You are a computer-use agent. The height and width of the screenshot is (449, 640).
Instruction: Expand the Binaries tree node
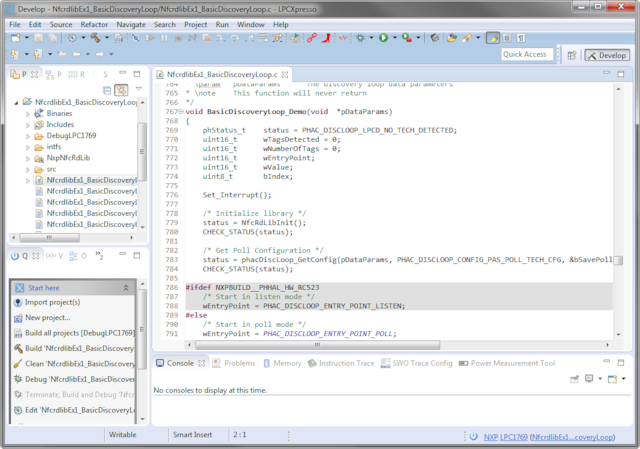coord(28,115)
